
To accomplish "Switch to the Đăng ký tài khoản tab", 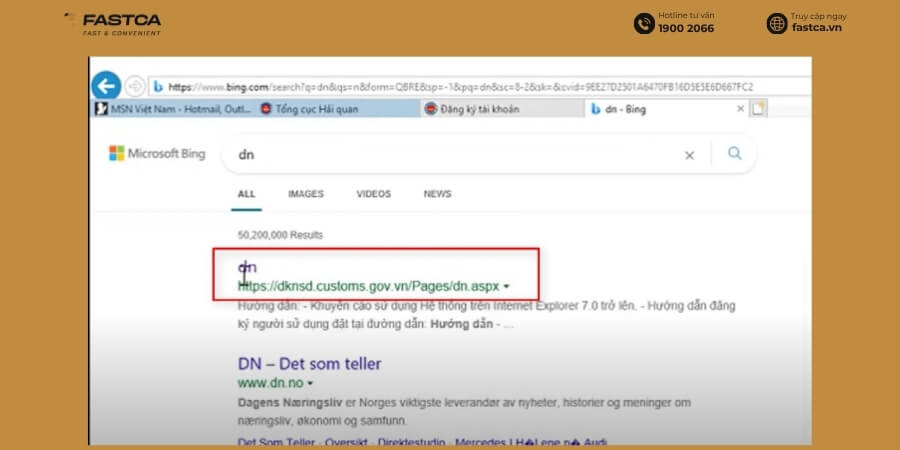I will (502, 108).
